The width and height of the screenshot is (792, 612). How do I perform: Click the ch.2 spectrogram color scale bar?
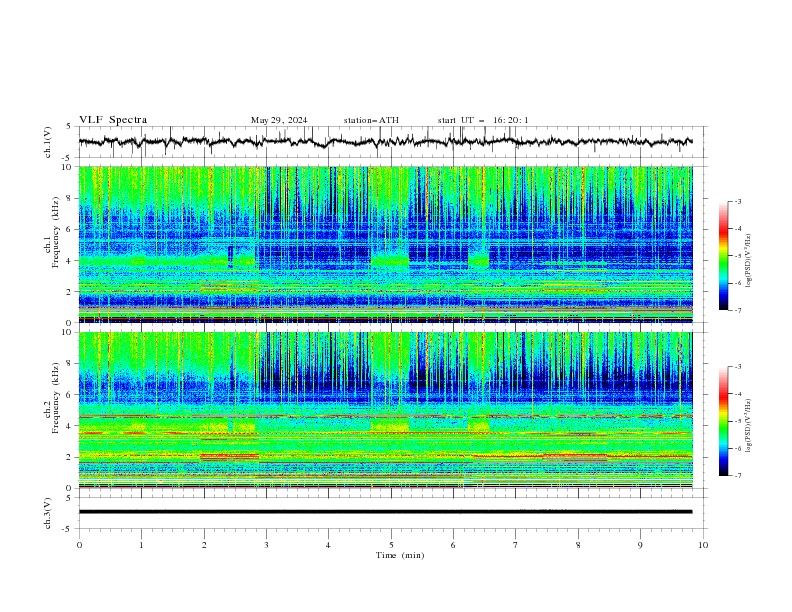click(723, 421)
